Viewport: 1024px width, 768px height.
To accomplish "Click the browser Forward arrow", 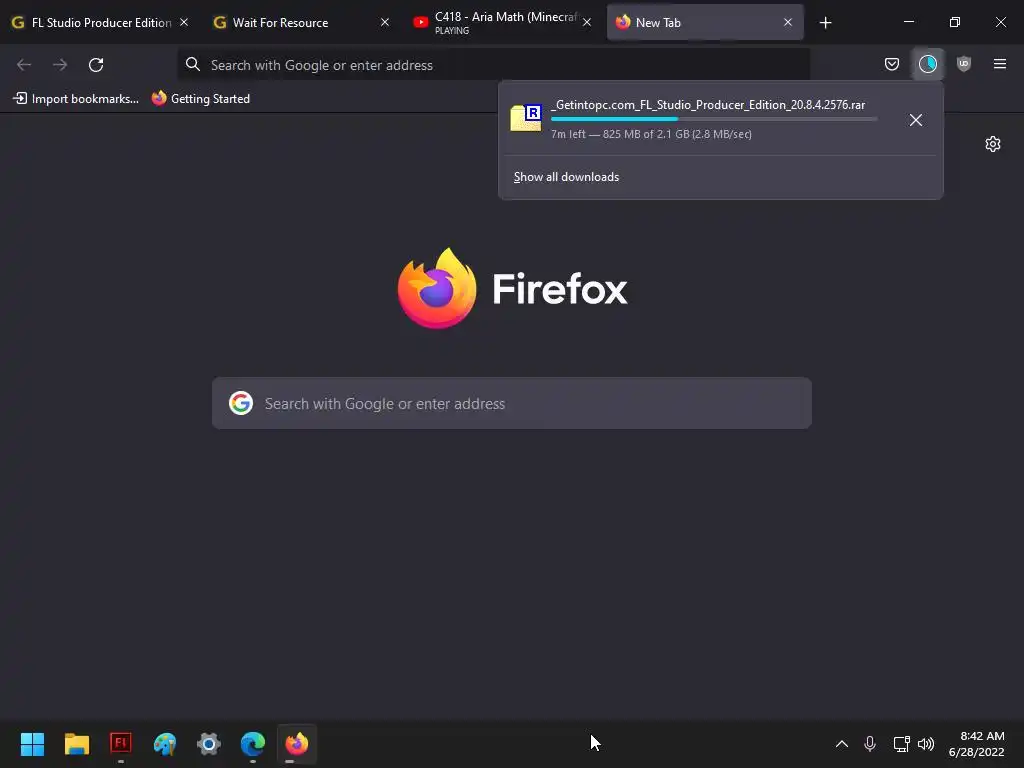I will (x=60, y=65).
